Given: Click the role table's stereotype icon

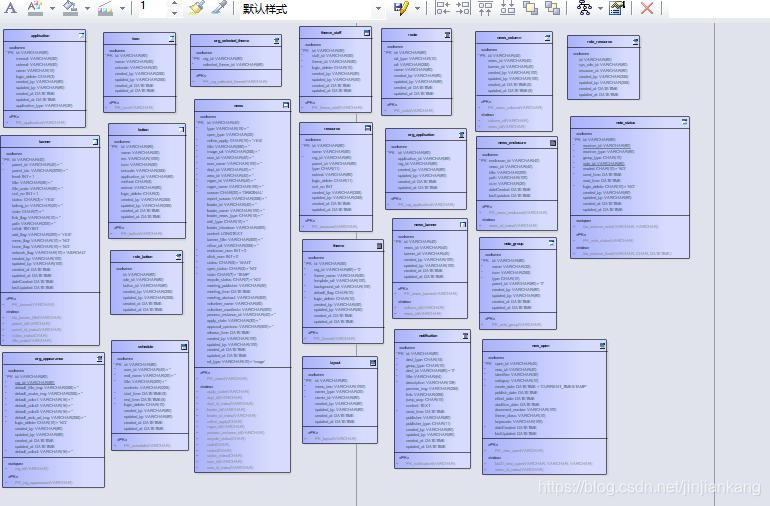Looking at the screenshot, I should 447,35.
